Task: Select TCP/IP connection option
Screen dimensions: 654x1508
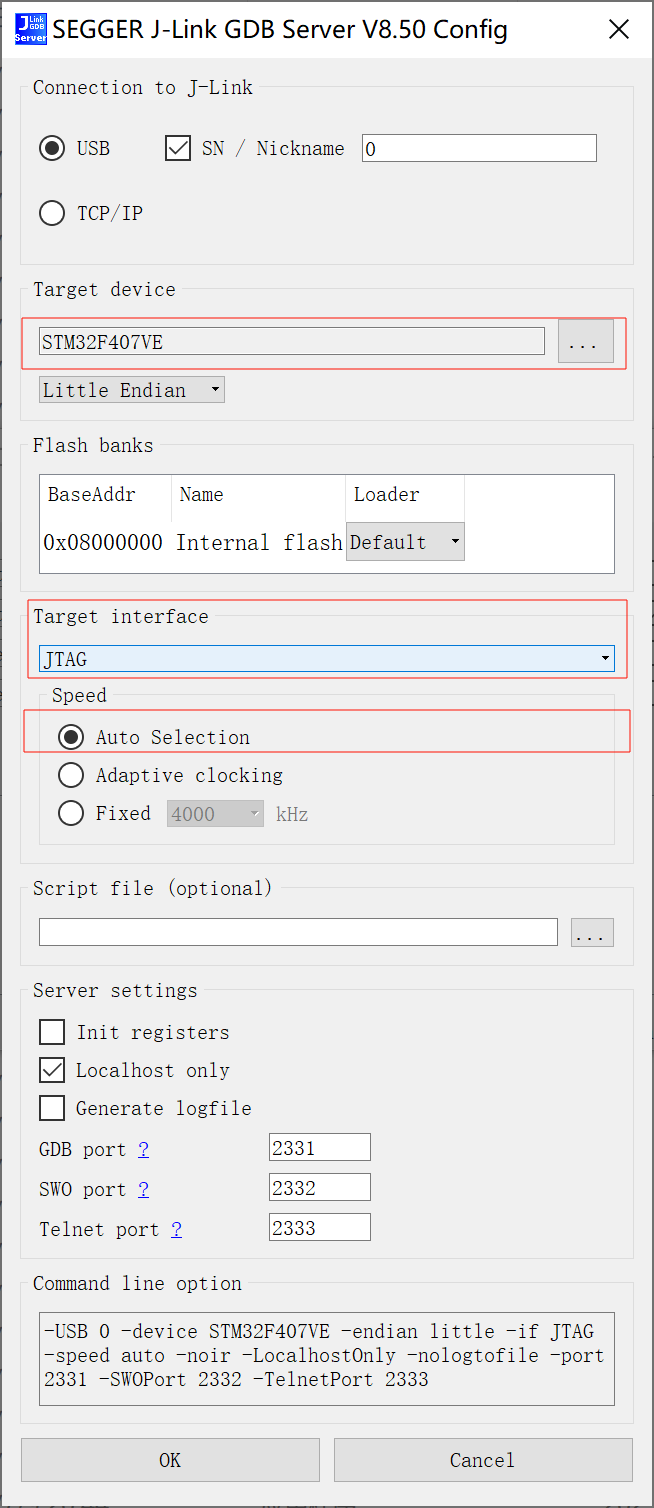Action: [x=52, y=213]
